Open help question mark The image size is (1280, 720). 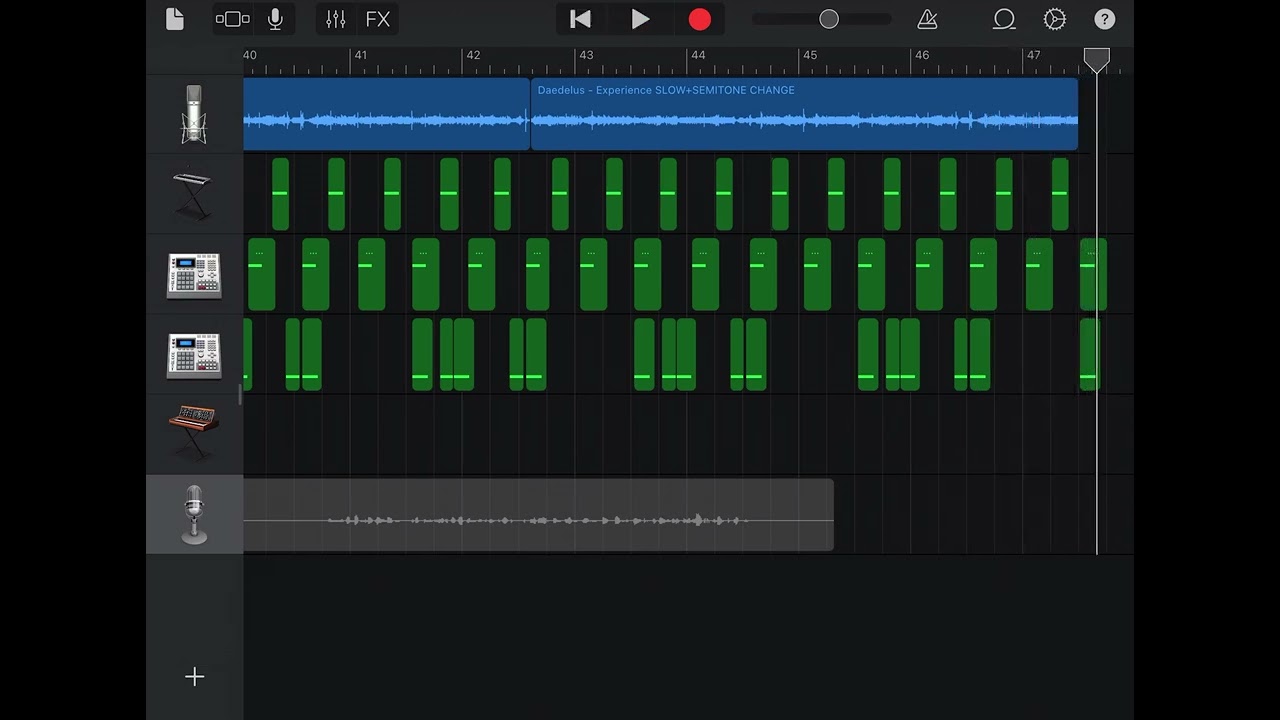pos(1105,19)
